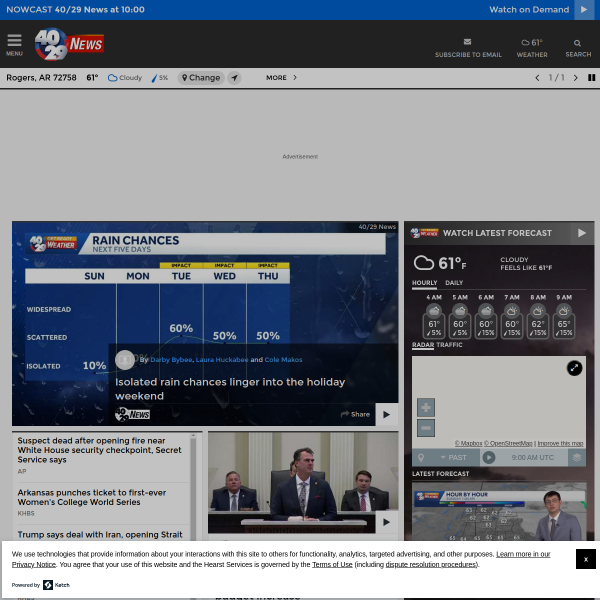Open radar map layers icon
Viewport: 600px width, 600px height.
point(577,458)
